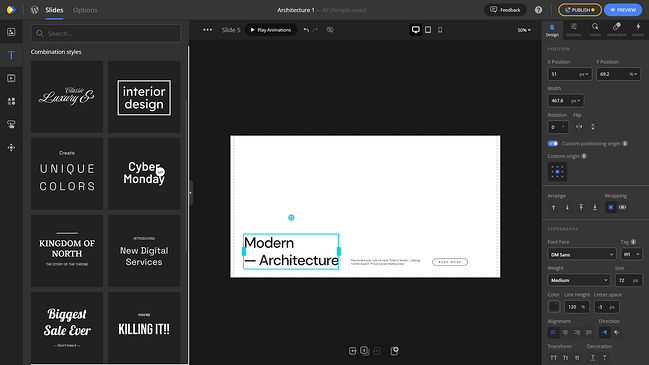Screen dimensions: 649x365
Task: Toggle layer visibility eye icon in toolbar
Action: [x=330, y=30]
